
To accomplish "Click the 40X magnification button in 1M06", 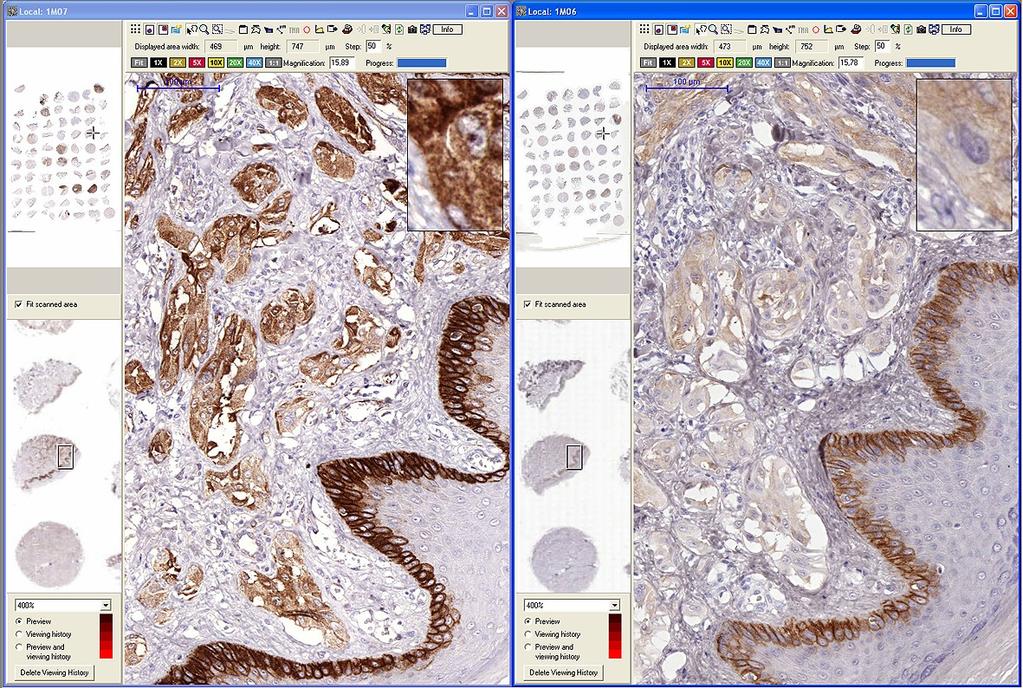I will [x=763, y=63].
